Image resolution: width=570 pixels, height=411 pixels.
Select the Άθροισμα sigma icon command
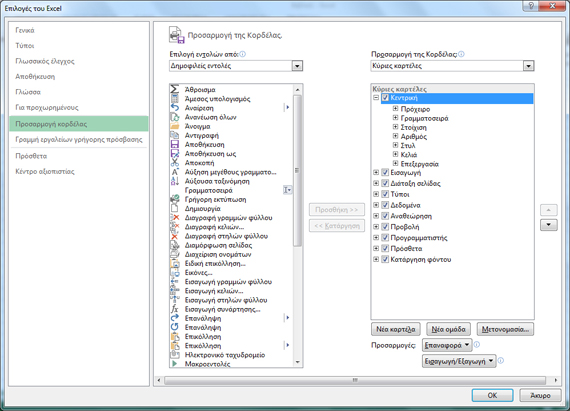coord(174,89)
